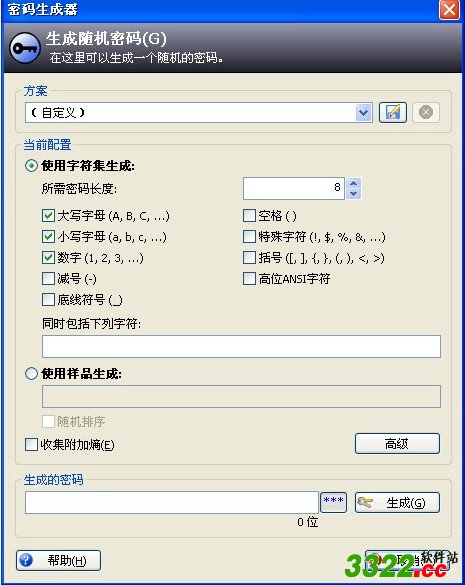This screenshot has width=465, height=585.
Task: Enable 括号 brackets checkbox
Action: coord(249,257)
